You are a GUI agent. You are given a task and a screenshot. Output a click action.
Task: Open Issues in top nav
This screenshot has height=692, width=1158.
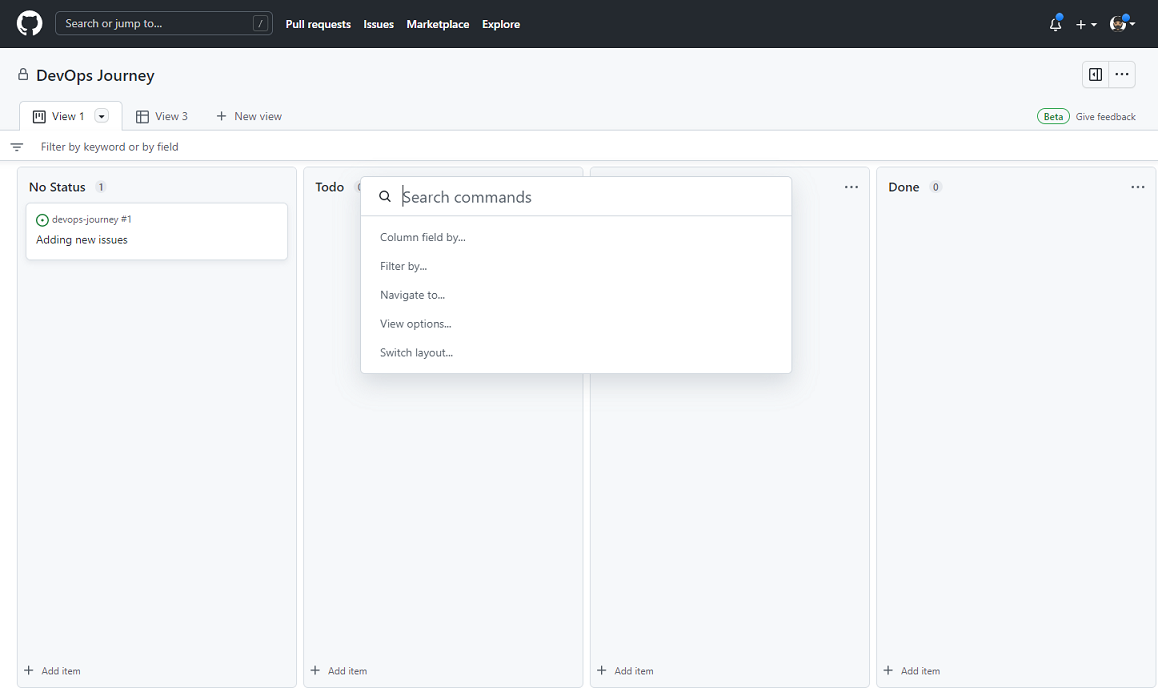378,24
